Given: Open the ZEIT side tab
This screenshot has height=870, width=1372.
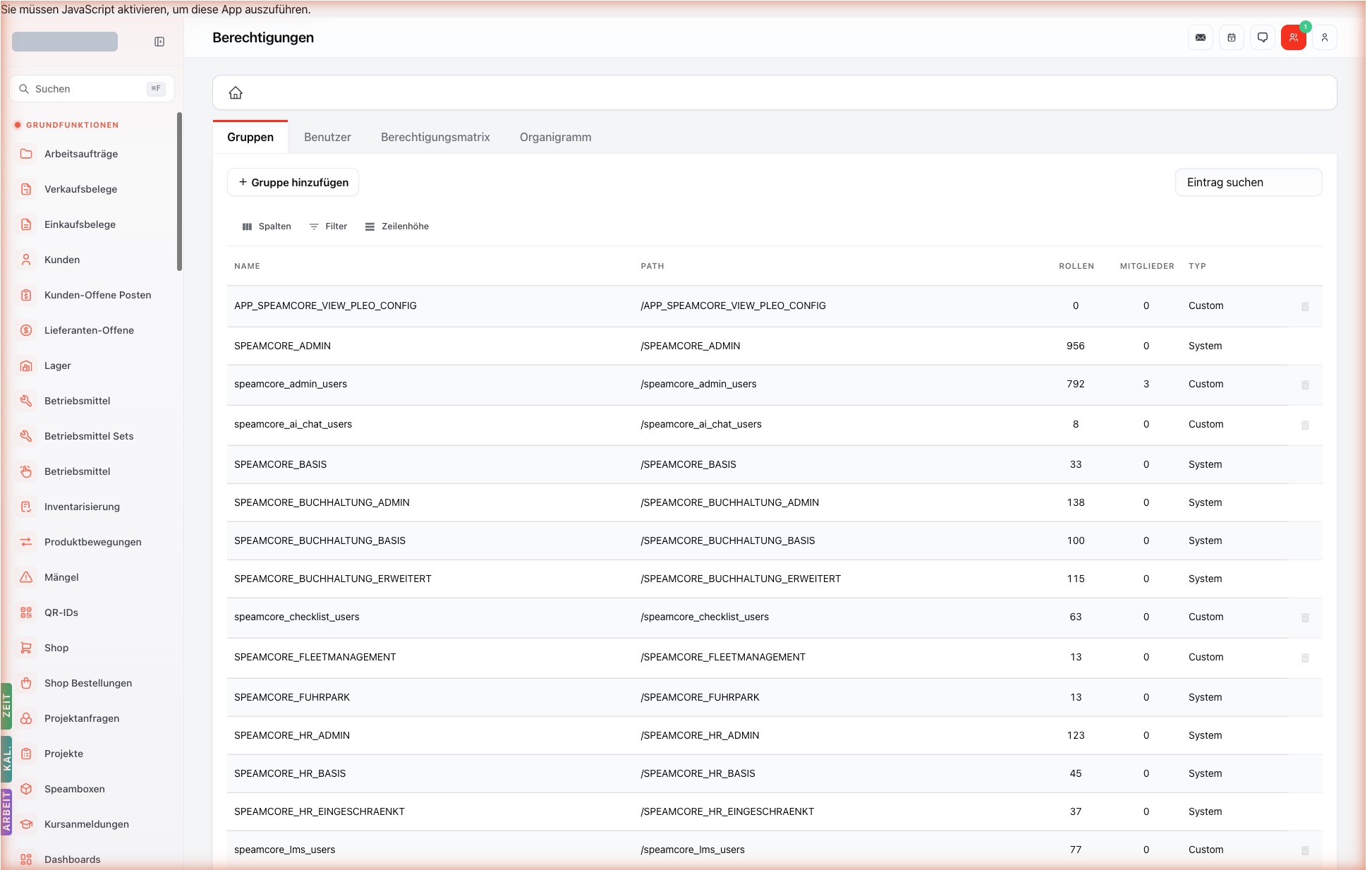Looking at the screenshot, I should (x=6, y=706).
